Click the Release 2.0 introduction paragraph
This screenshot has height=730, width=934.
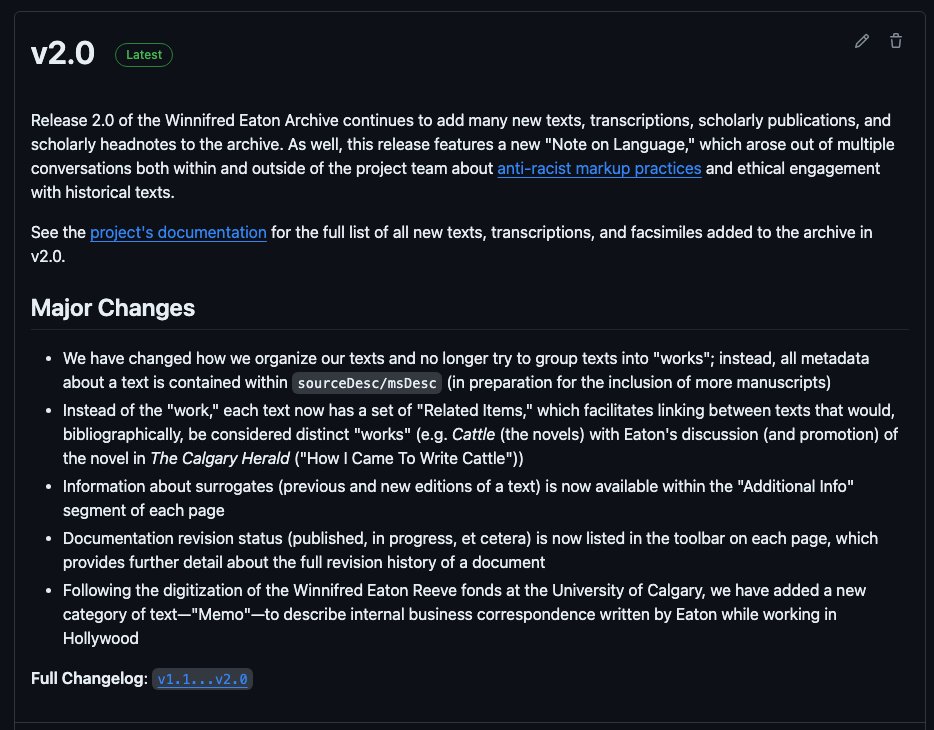pyautogui.click(x=462, y=157)
